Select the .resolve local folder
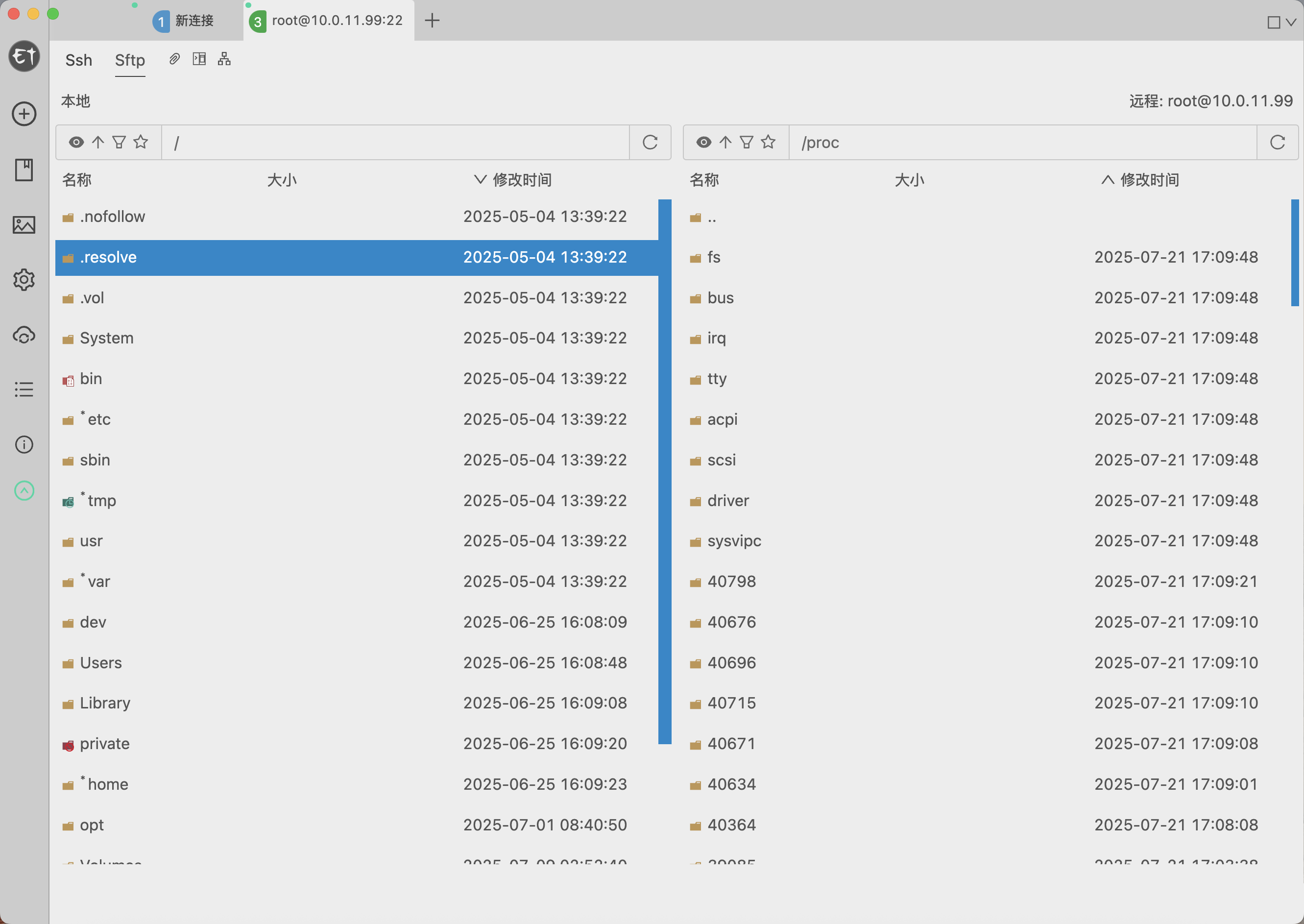The image size is (1304, 924). pyautogui.click(x=357, y=257)
